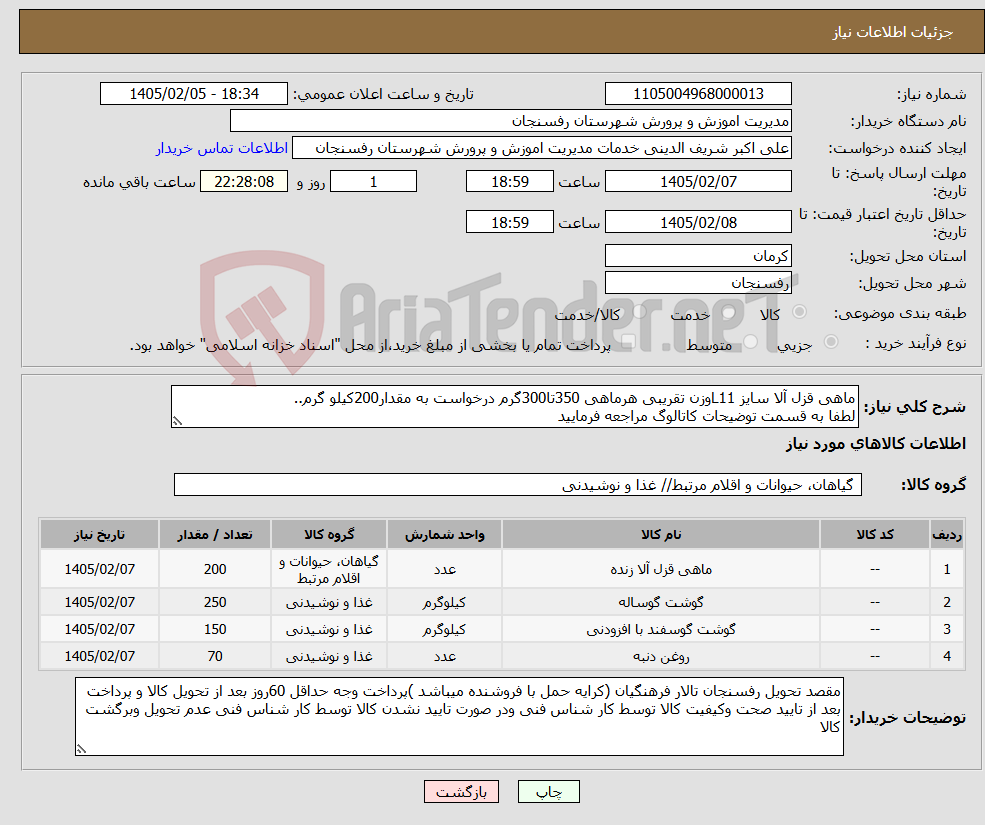Click the تعداد / مقدار column header
985x825 pixels.
point(215,535)
